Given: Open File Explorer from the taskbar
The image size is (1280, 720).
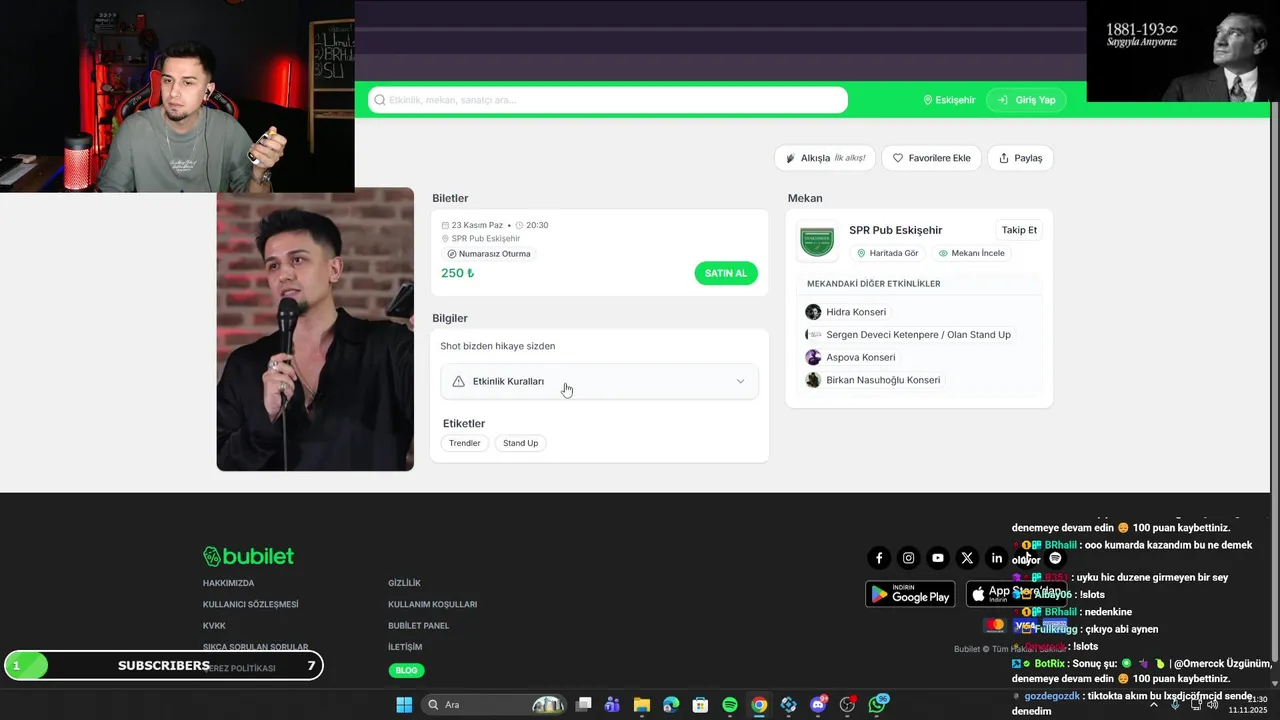Looking at the screenshot, I should [642, 705].
